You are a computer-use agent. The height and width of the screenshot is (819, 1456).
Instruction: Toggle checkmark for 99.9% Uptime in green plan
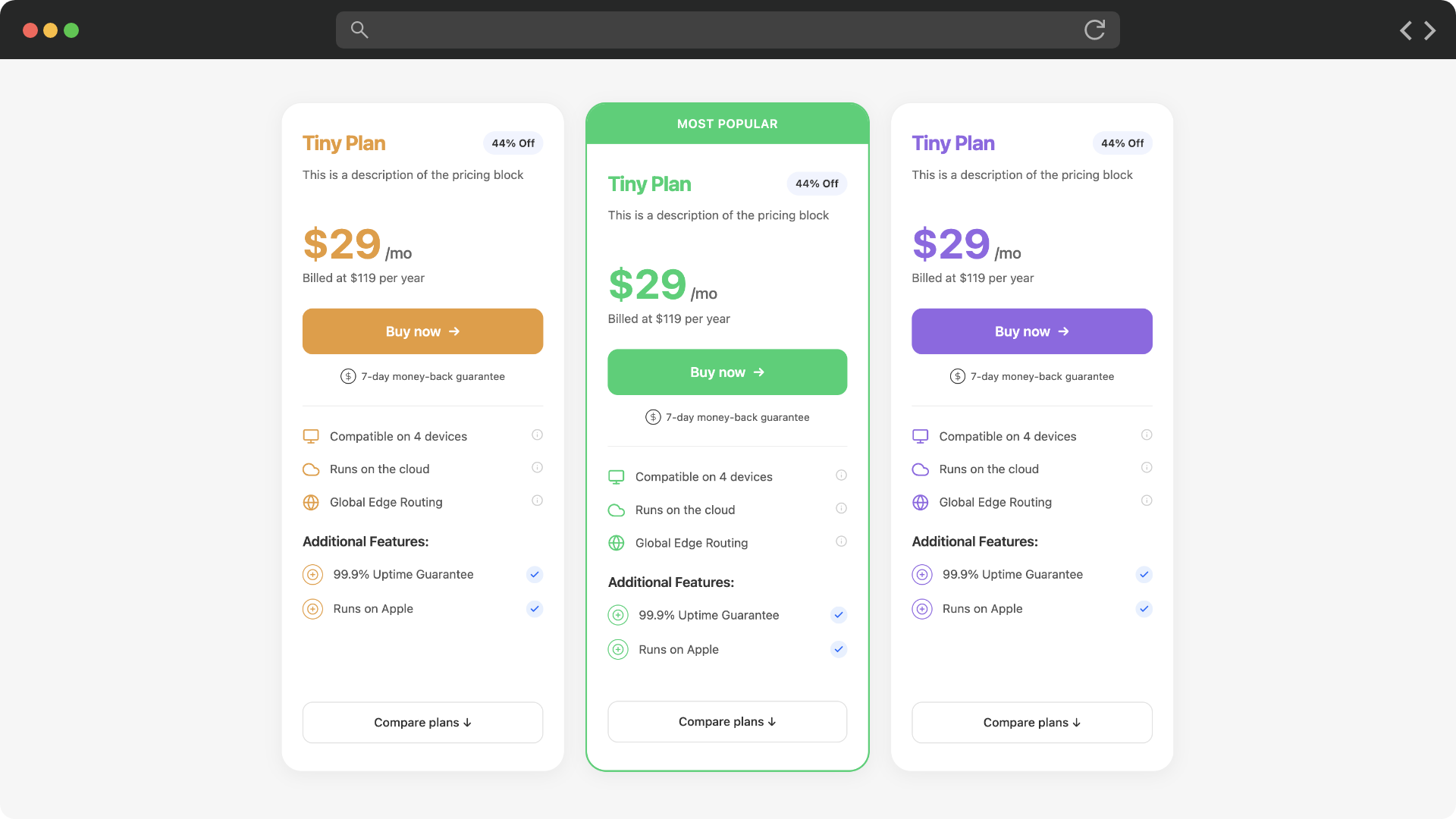[838, 615]
